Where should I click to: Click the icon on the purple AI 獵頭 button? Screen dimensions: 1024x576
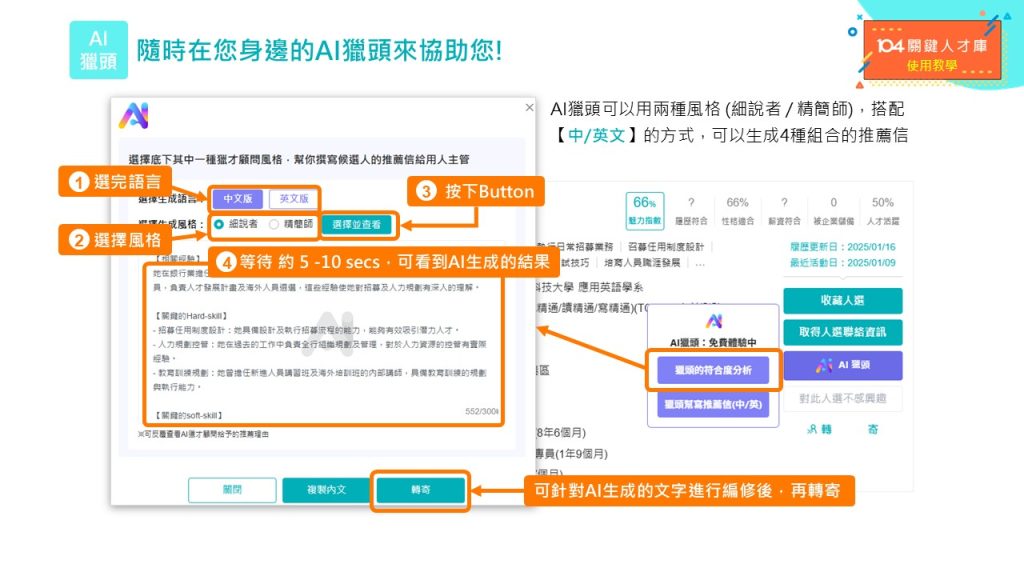click(x=823, y=366)
